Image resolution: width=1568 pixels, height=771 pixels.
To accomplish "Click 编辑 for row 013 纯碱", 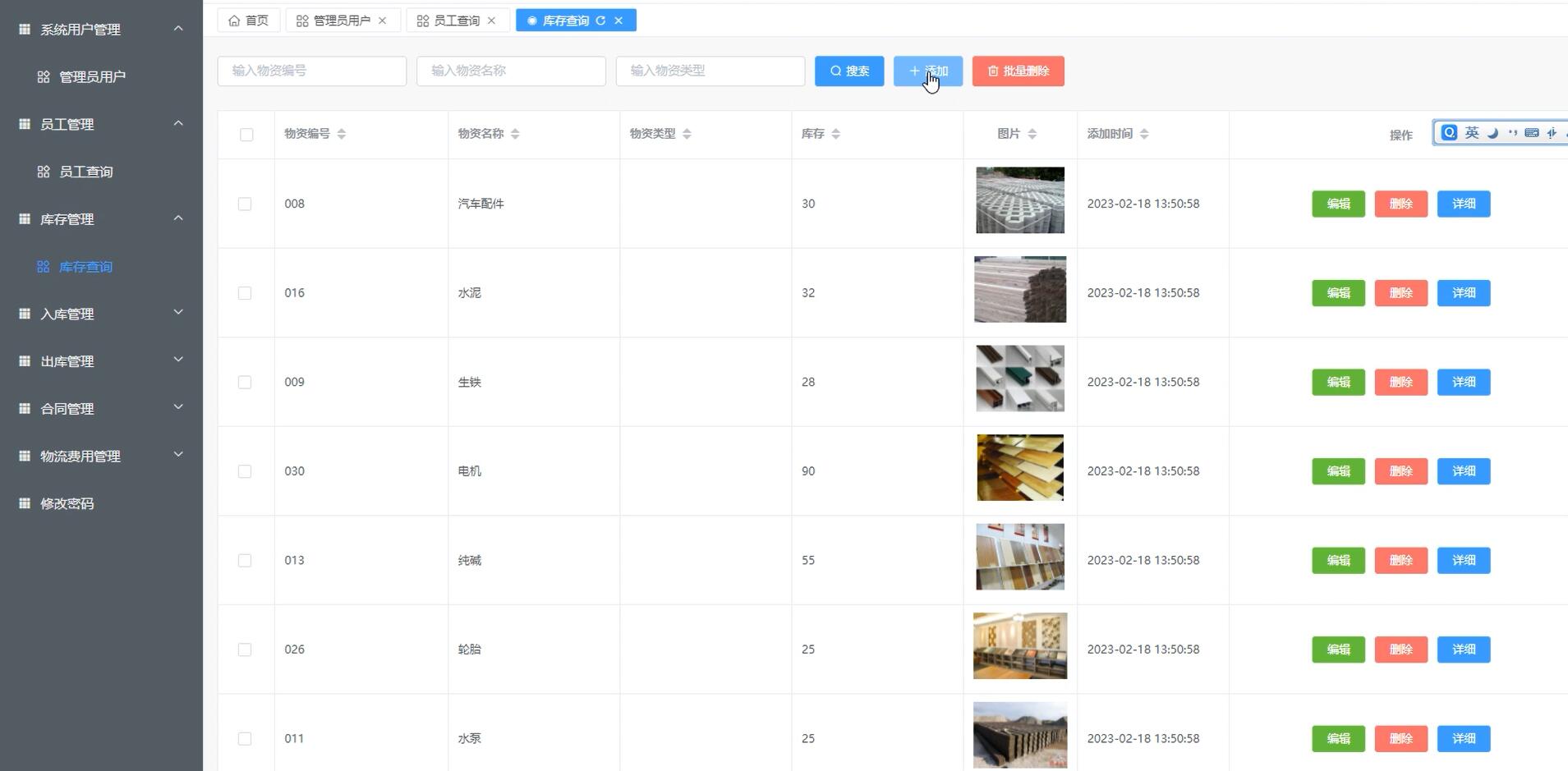I will coord(1338,560).
